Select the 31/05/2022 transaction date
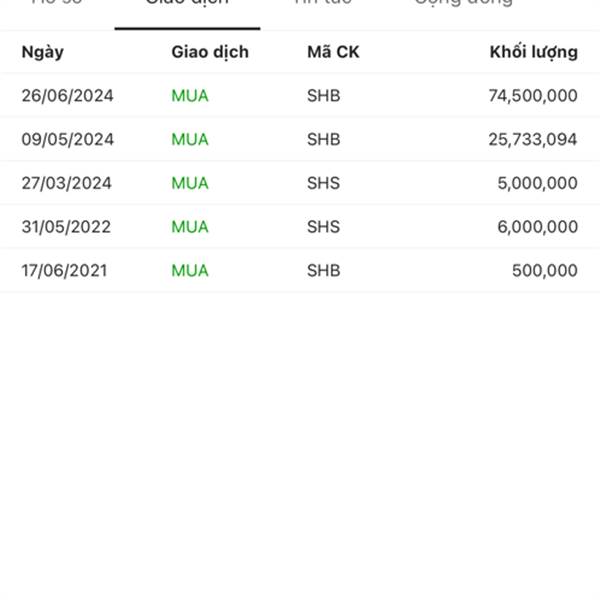The width and height of the screenshot is (600, 600). point(68,227)
